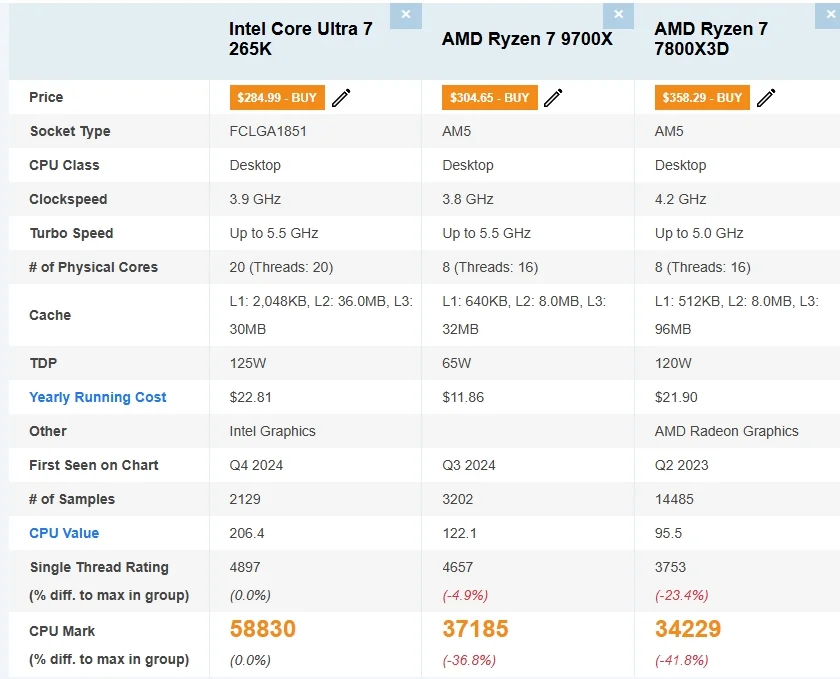This screenshot has height=679, width=840.
Task: Click $358.29 BUY button
Action: tap(702, 98)
